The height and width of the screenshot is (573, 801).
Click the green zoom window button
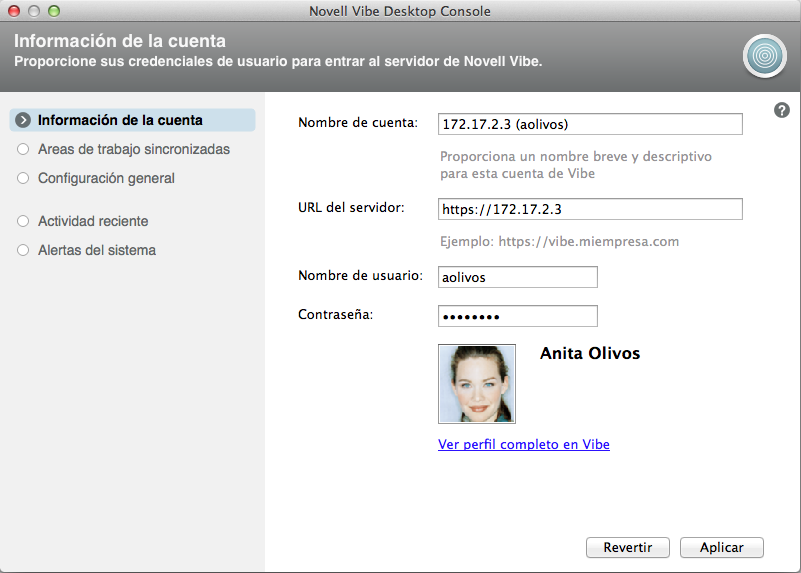tap(54, 11)
